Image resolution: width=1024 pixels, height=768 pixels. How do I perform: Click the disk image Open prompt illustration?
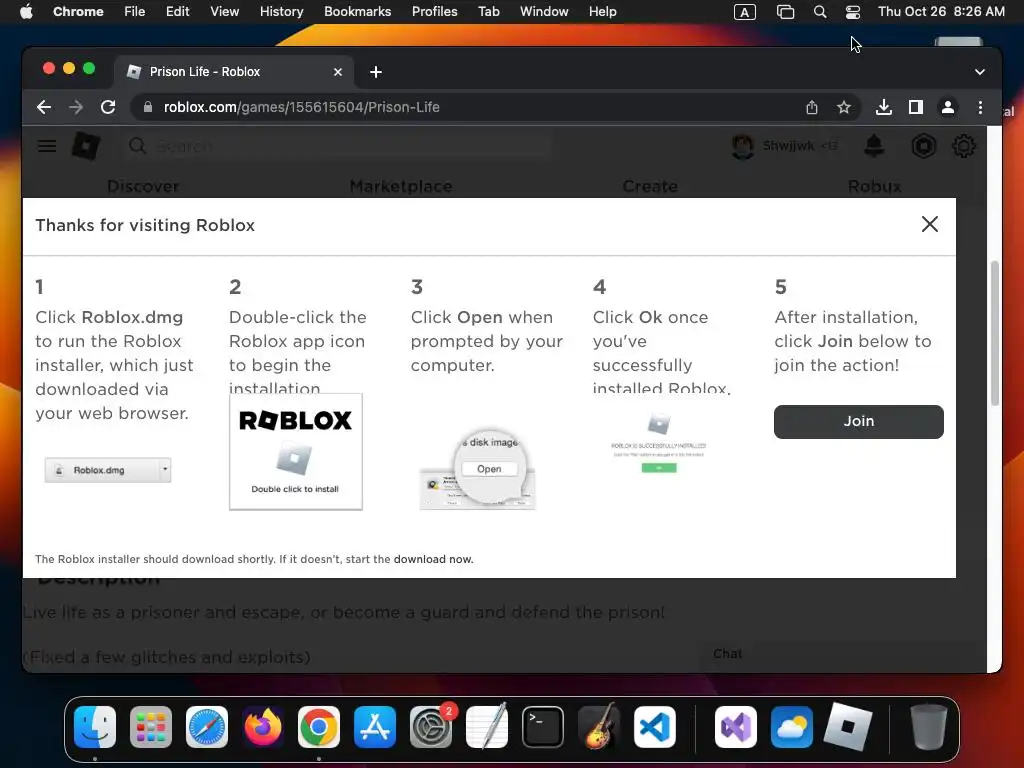tap(477, 468)
